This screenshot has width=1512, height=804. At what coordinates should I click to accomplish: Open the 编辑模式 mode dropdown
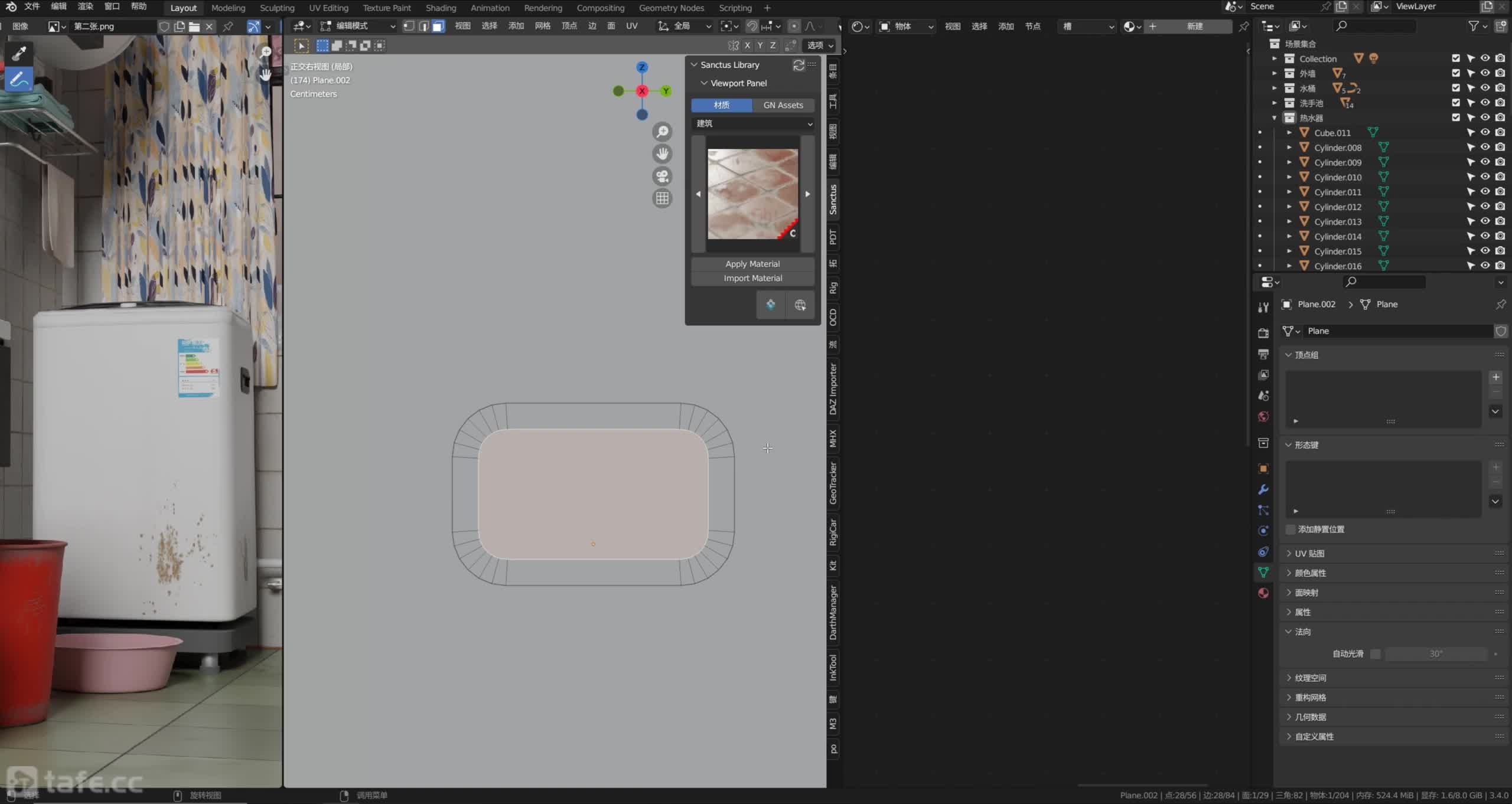(358, 26)
